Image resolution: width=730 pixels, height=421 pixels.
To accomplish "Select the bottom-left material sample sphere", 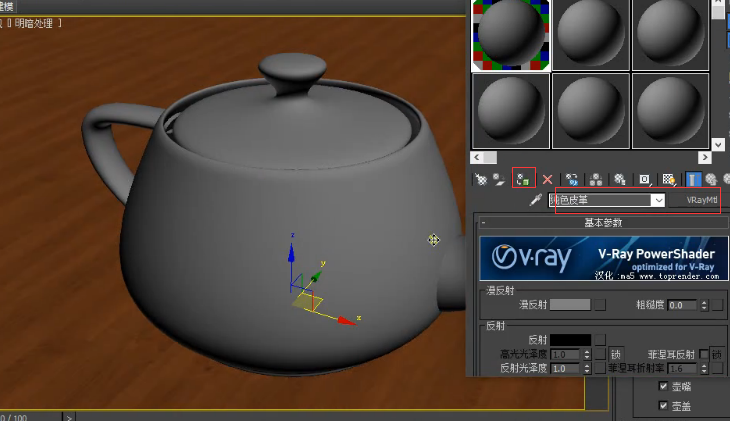I will tap(511, 111).
